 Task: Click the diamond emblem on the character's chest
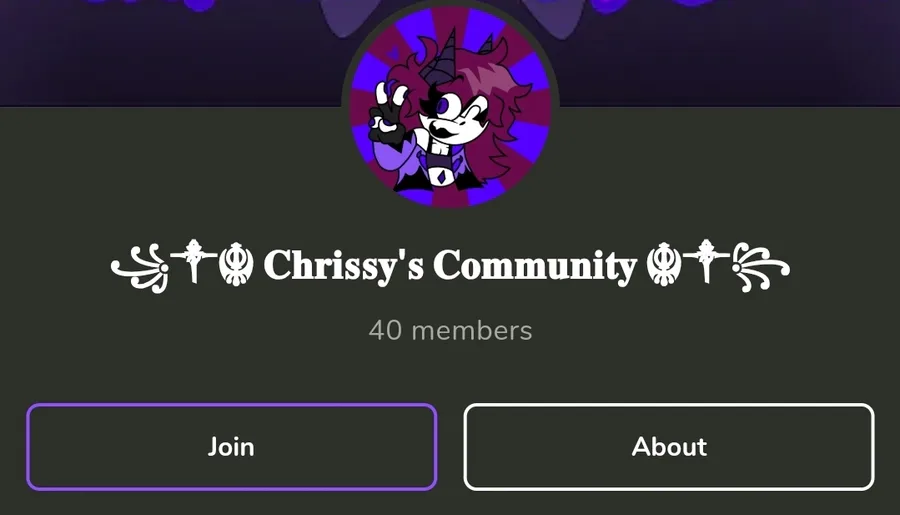(x=441, y=177)
